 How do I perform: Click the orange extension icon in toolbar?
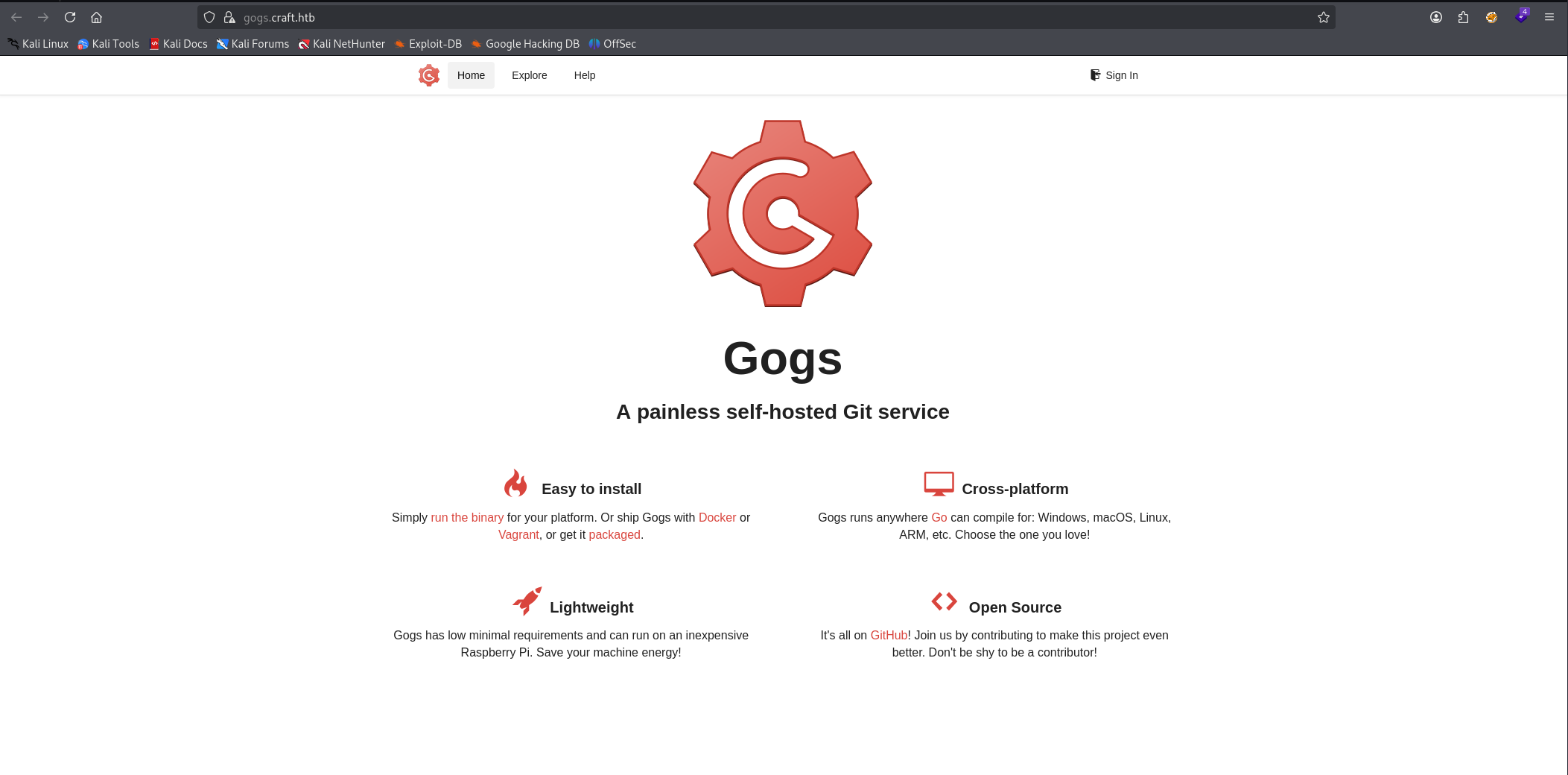click(1491, 17)
